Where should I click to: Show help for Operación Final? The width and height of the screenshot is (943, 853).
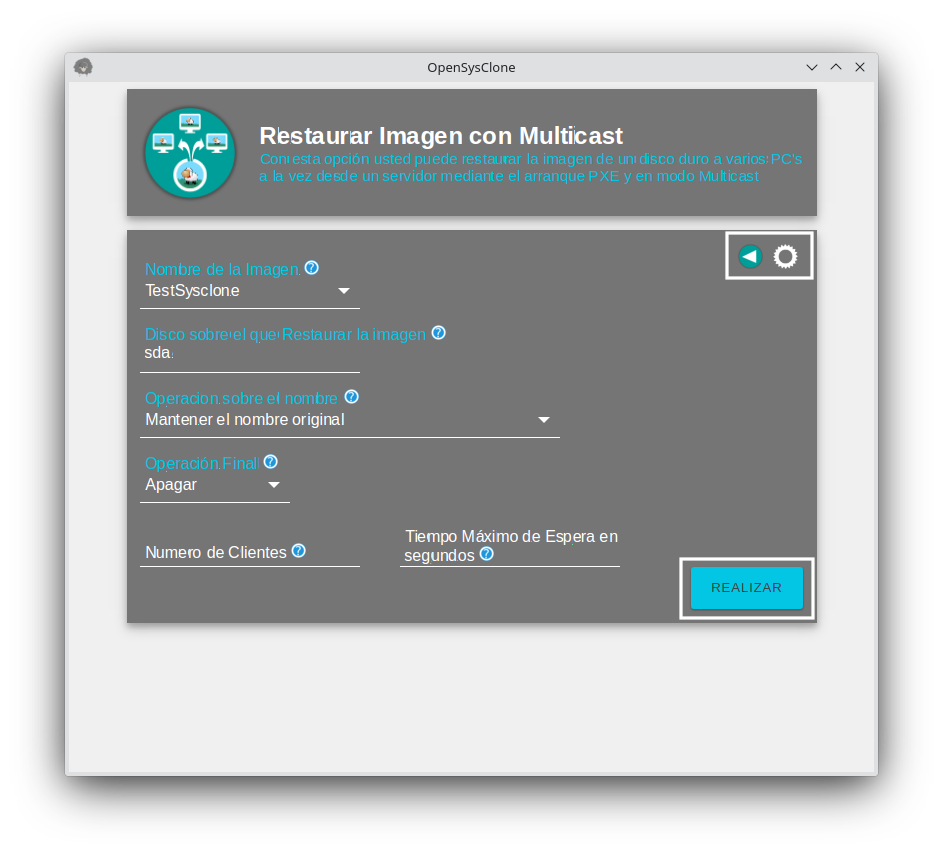click(x=270, y=462)
